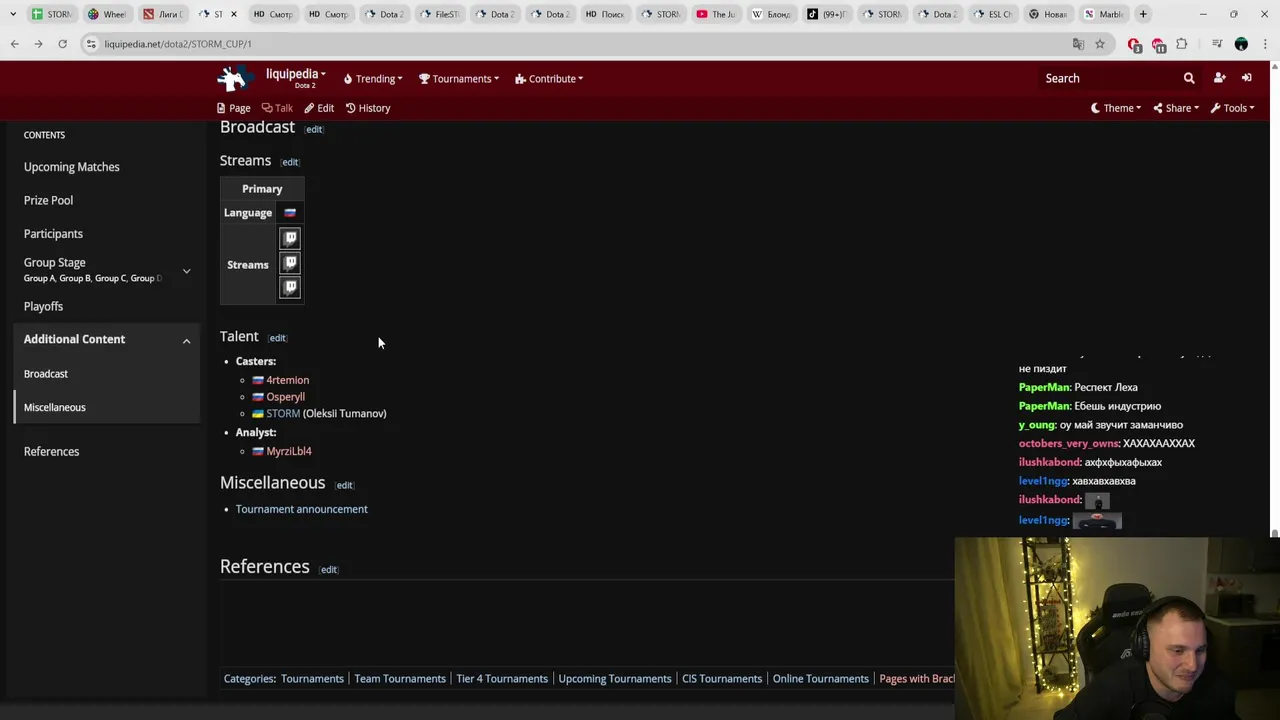Reload the page

click(62, 44)
